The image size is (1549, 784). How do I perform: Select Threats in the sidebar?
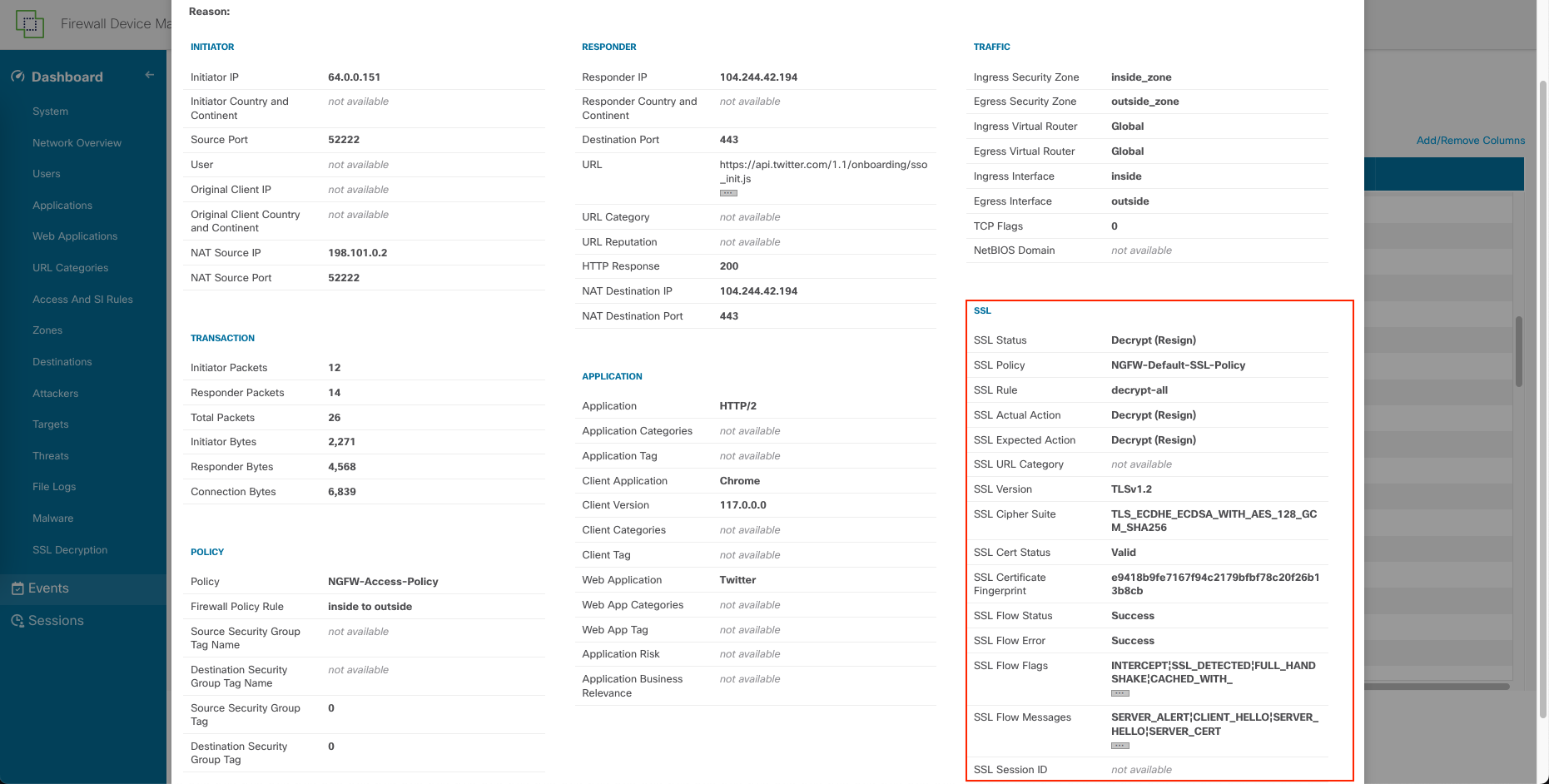point(51,456)
